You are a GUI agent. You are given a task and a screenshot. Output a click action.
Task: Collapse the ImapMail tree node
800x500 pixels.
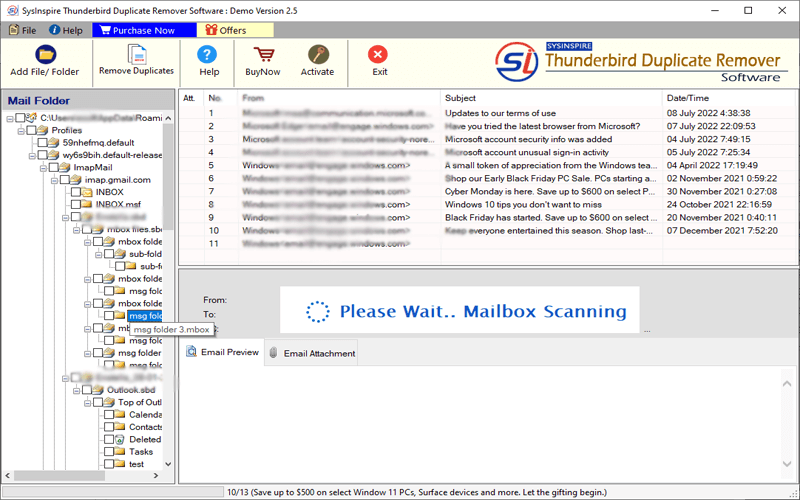[x=43, y=168]
